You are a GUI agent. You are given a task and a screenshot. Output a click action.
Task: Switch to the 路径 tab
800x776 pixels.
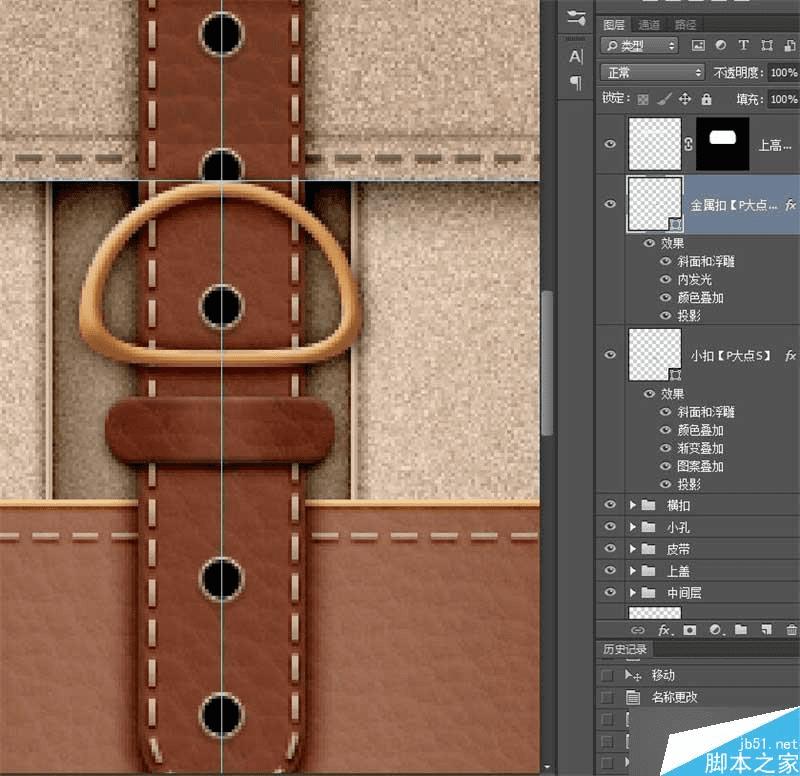pos(684,25)
